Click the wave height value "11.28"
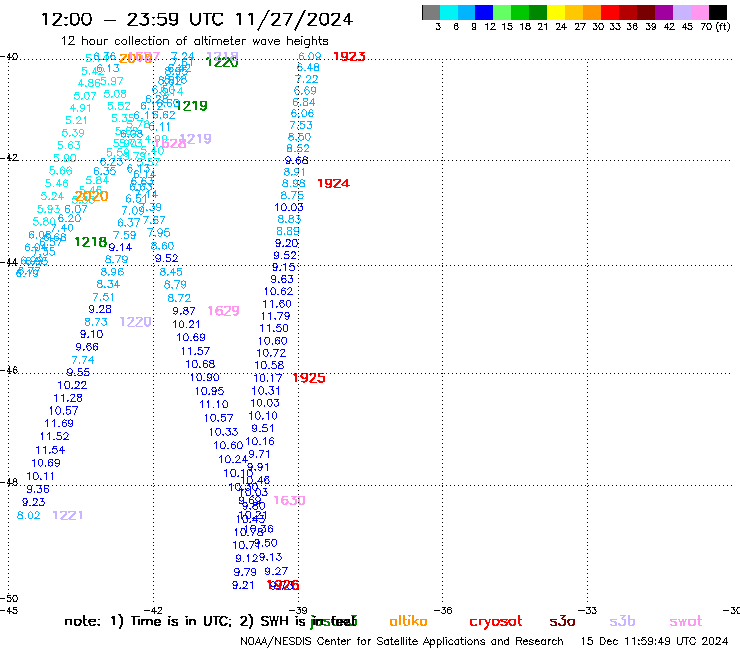The width and height of the screenshot is (740, 650). click(68, 398)
